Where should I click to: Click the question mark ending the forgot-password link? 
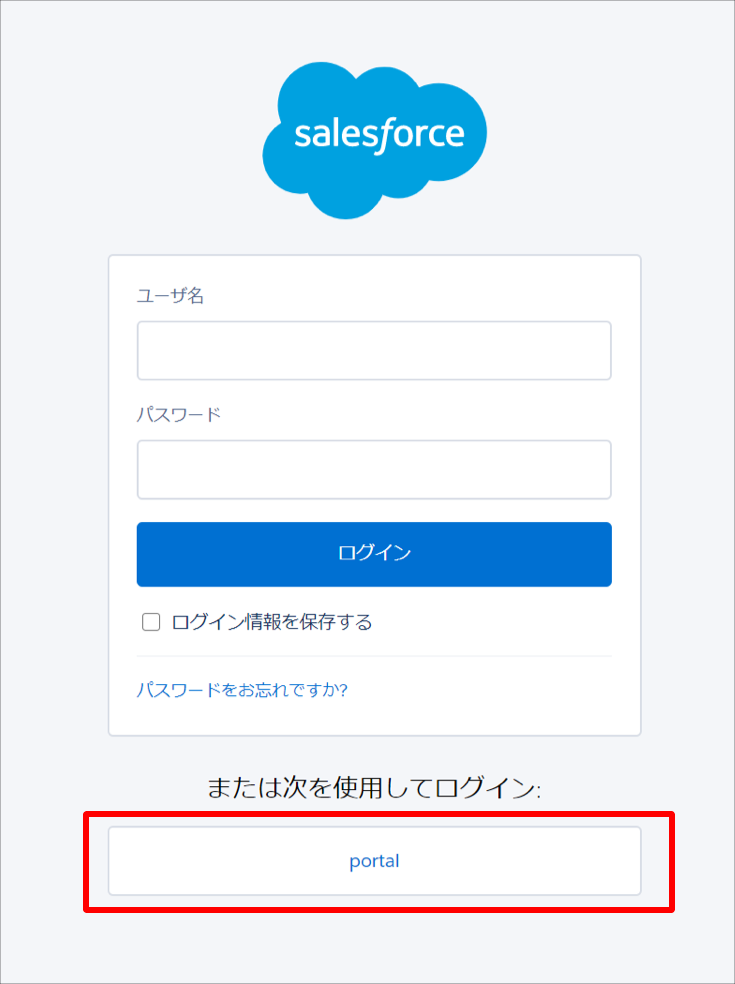(343, 691)
